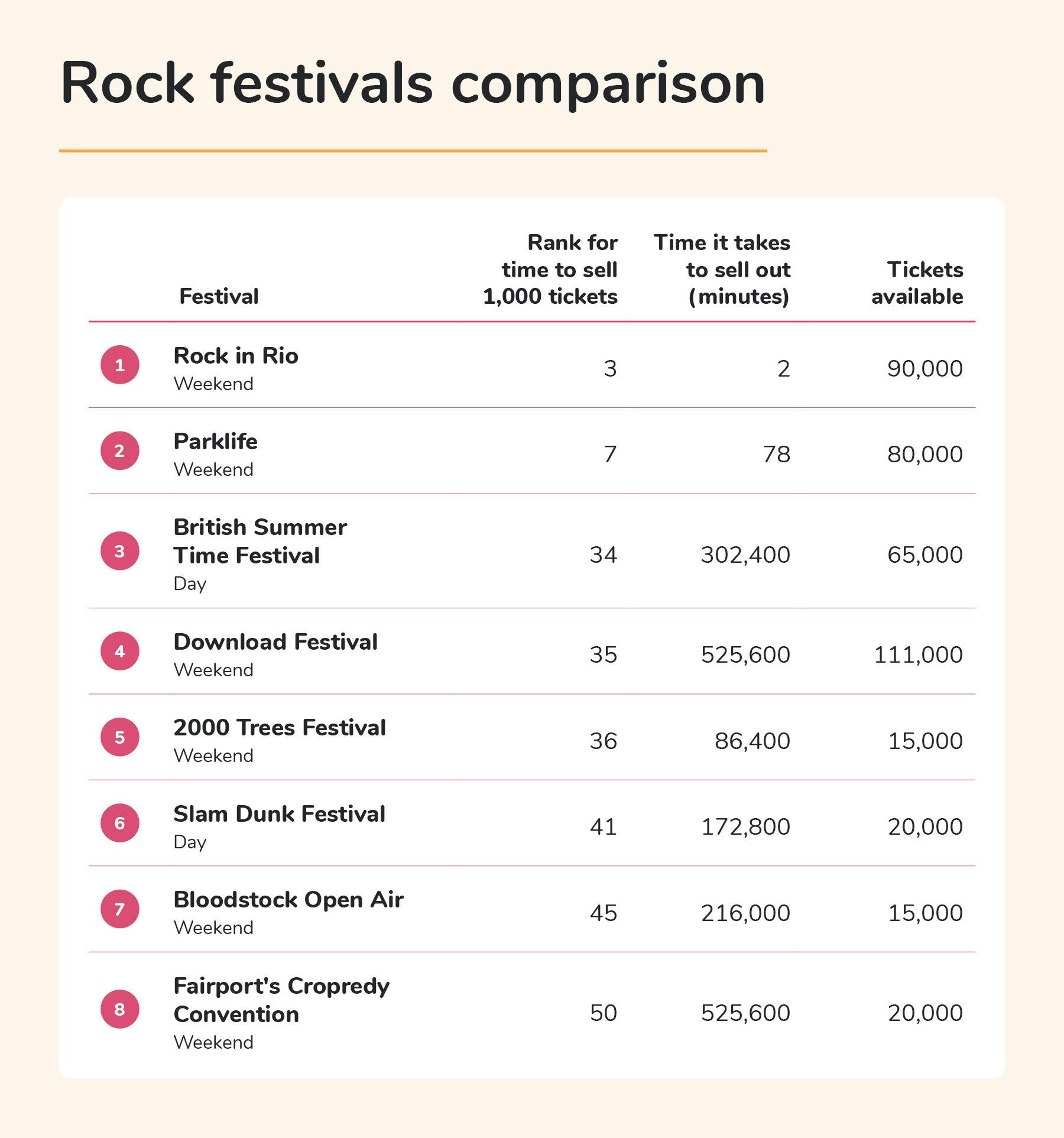This screenshot has height=1138, width=1064.
Task: Click the Time it takes to sell out header
Action: (722, 270)
